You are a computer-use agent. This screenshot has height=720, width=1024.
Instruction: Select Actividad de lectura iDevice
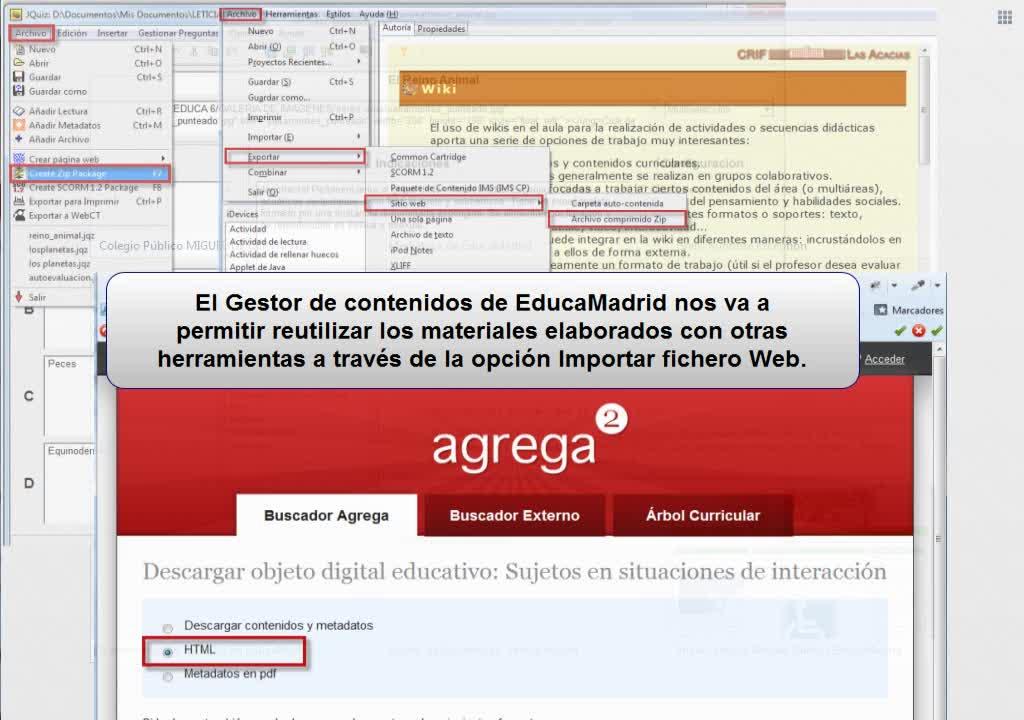(x=268, y=242)
